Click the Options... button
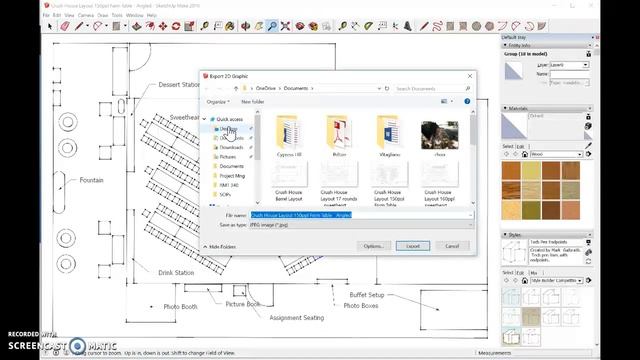640x360 pixels. 373,246
